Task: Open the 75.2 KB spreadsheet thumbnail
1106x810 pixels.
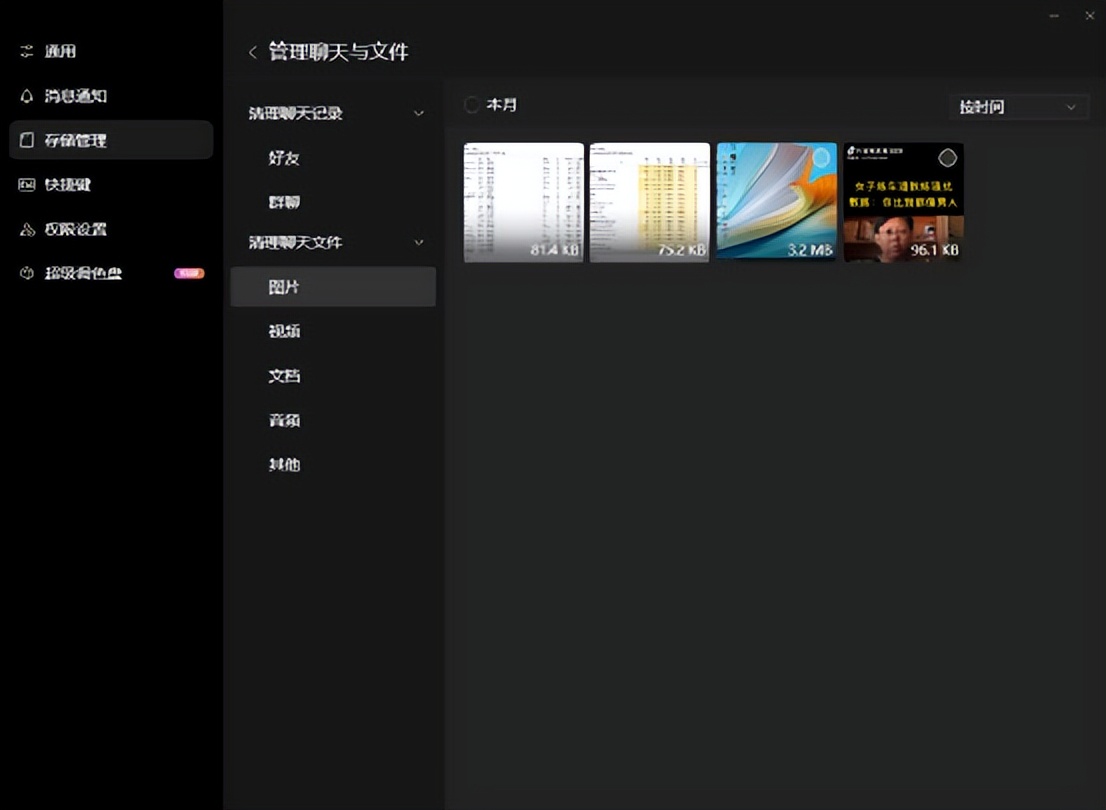Action: pos(649,202)
